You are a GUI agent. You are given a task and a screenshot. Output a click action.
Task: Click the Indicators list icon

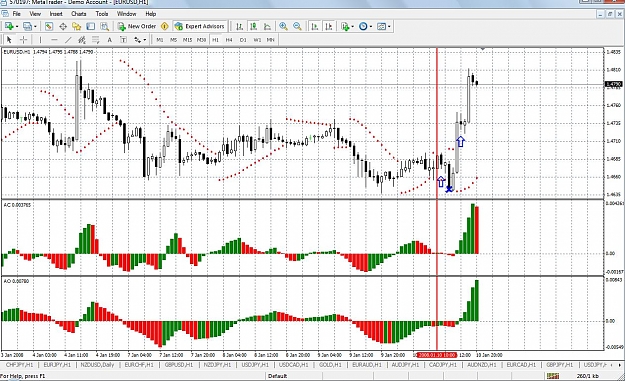tap(345, 26)
